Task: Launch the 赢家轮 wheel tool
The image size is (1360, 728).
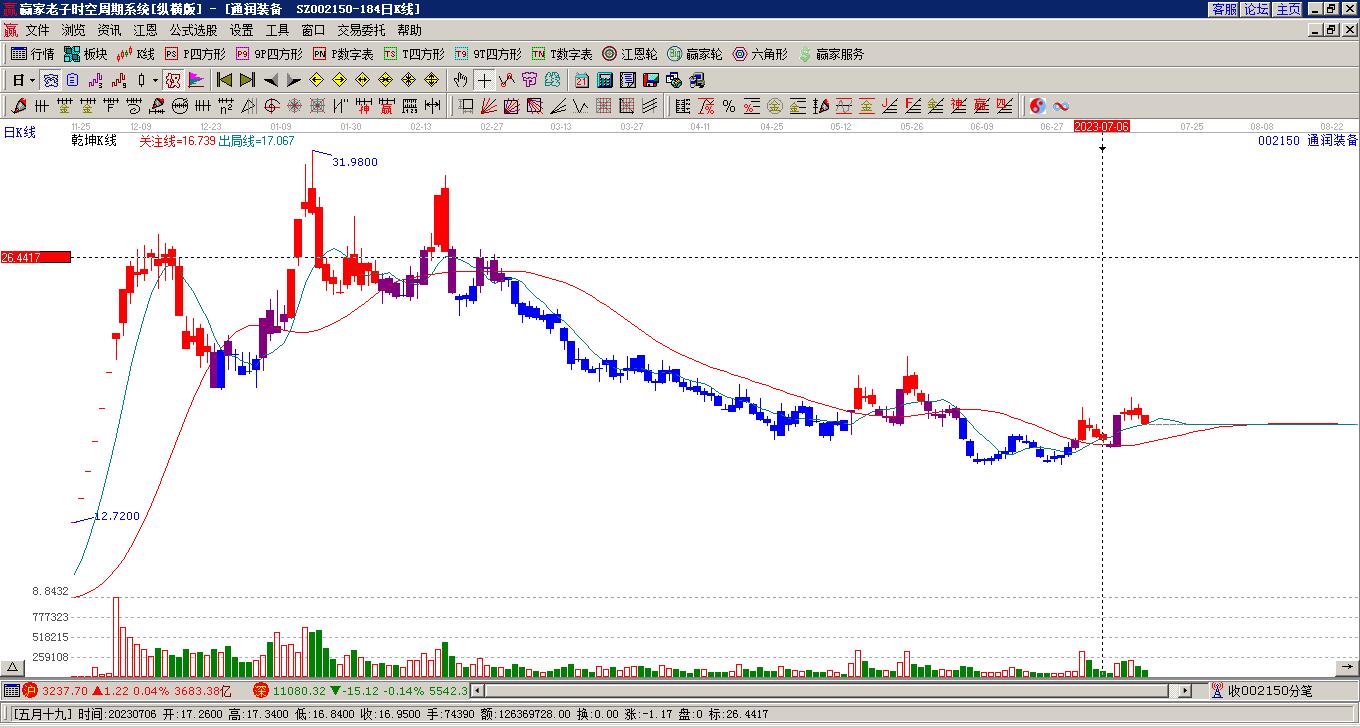Action: (695, 54)
